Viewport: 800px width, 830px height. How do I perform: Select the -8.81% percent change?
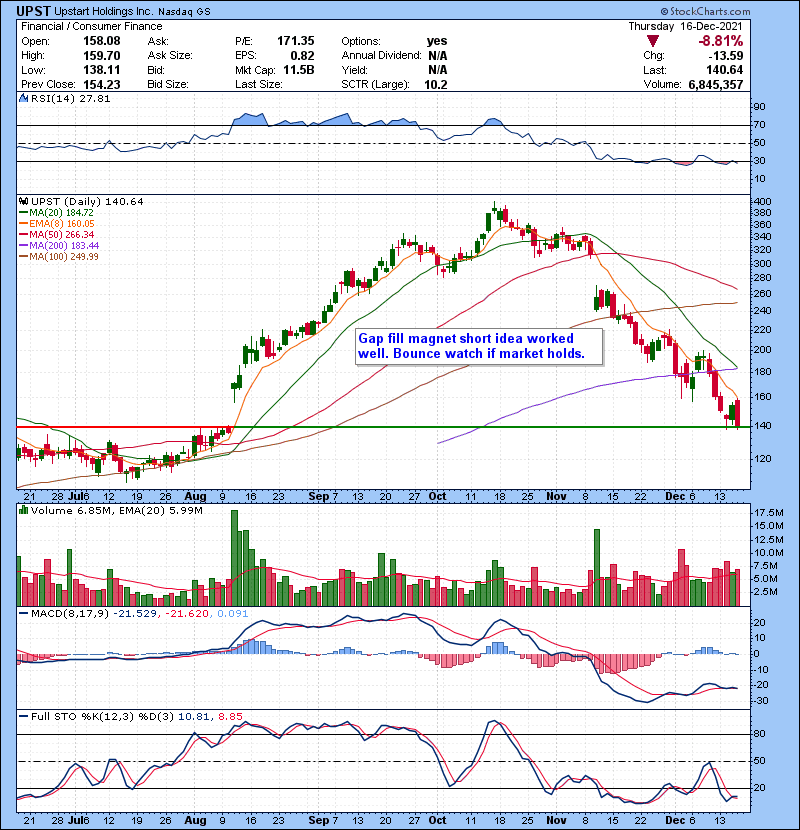720,41
